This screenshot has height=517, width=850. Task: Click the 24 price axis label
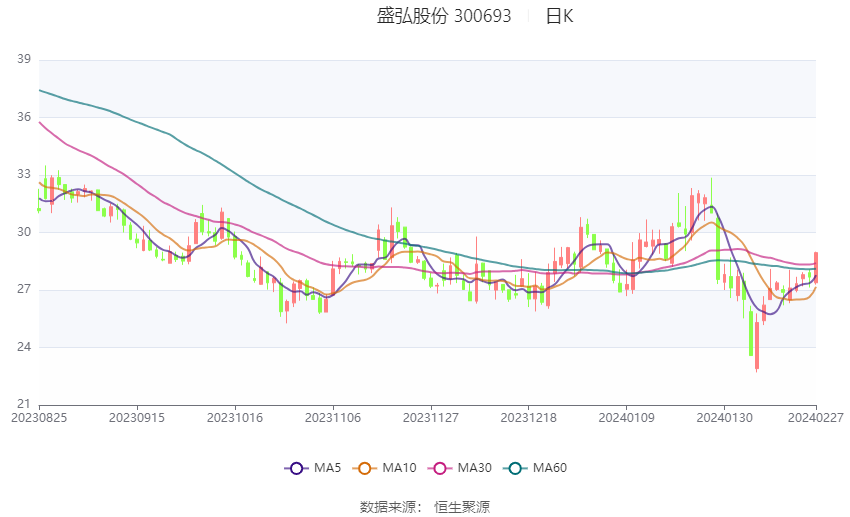point(24,347)
